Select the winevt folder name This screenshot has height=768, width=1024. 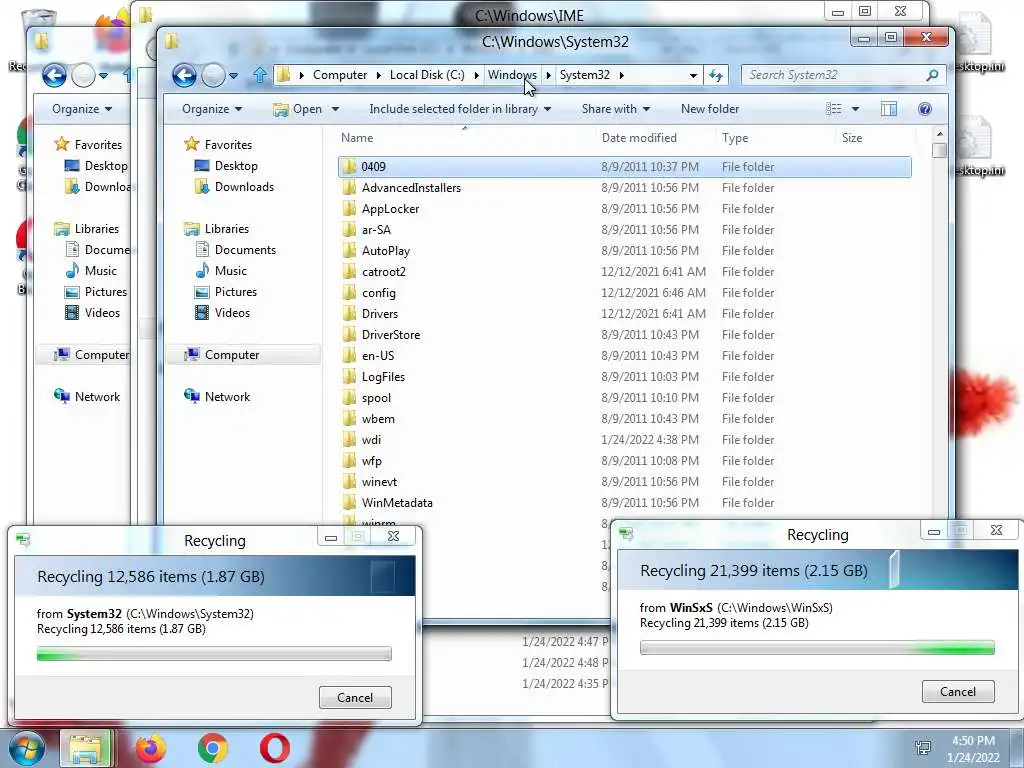(379, 482)
